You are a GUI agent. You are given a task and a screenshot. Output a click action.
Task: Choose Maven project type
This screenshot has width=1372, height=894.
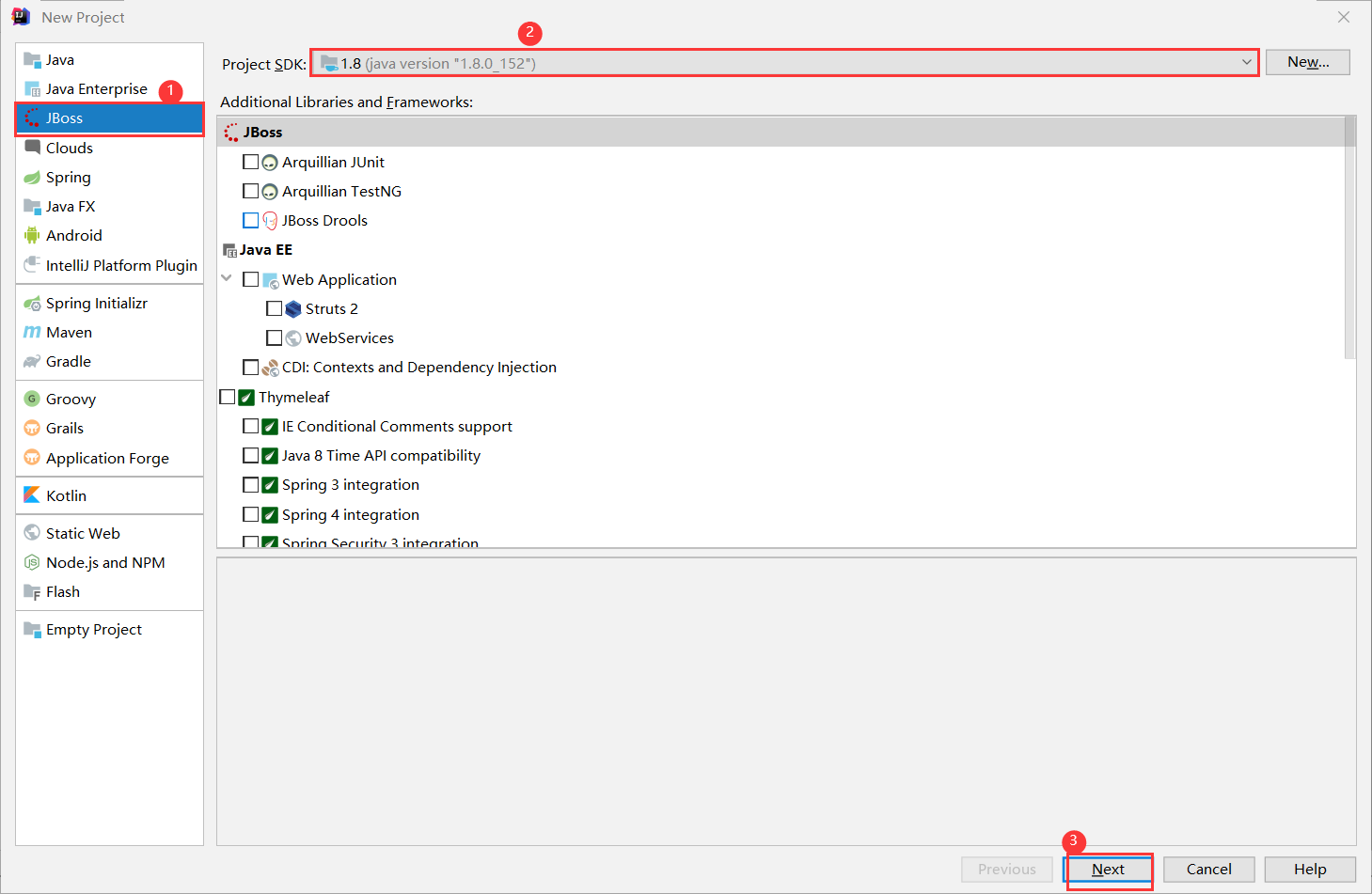[x=109, y=333]
